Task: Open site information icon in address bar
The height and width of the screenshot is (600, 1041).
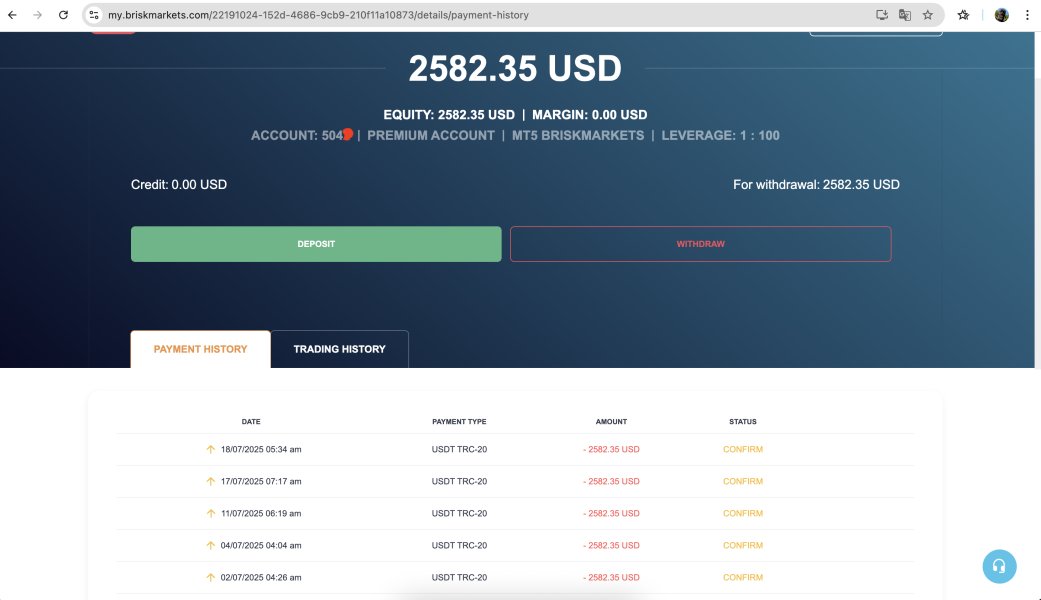Action: tap(94, 15)
